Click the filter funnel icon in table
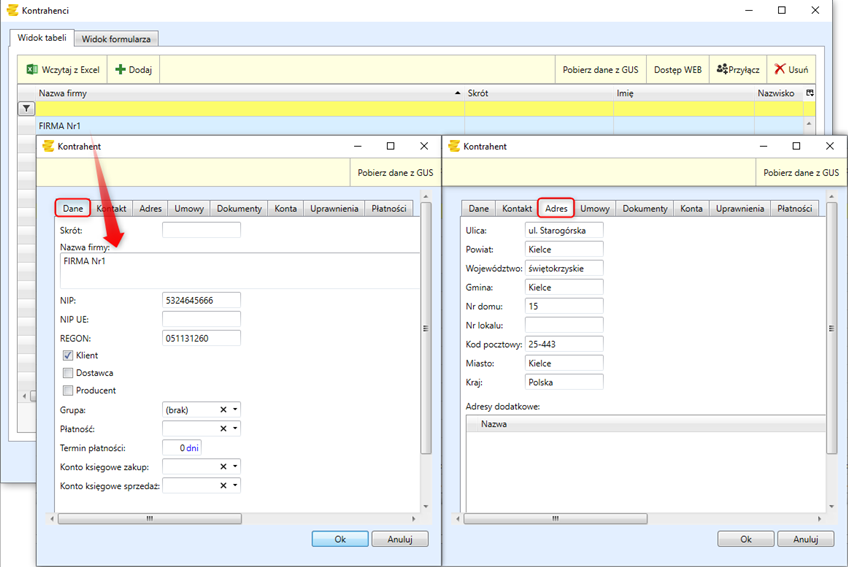 tap(26, 108)
